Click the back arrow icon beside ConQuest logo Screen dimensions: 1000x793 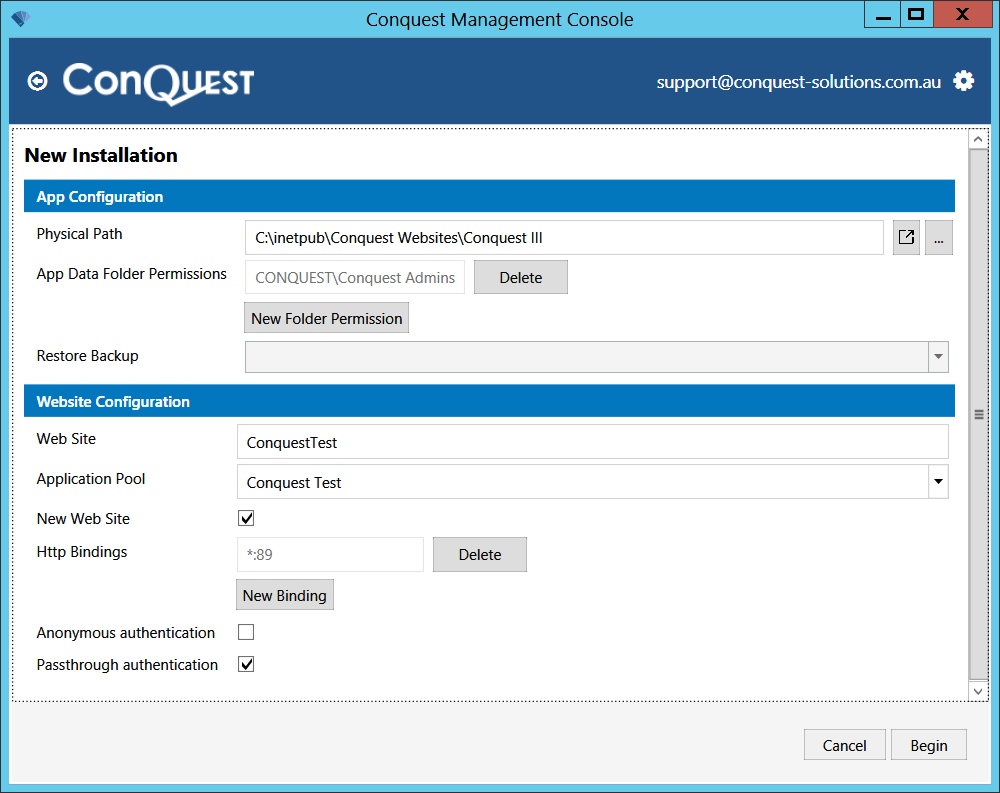click(38, 81)
